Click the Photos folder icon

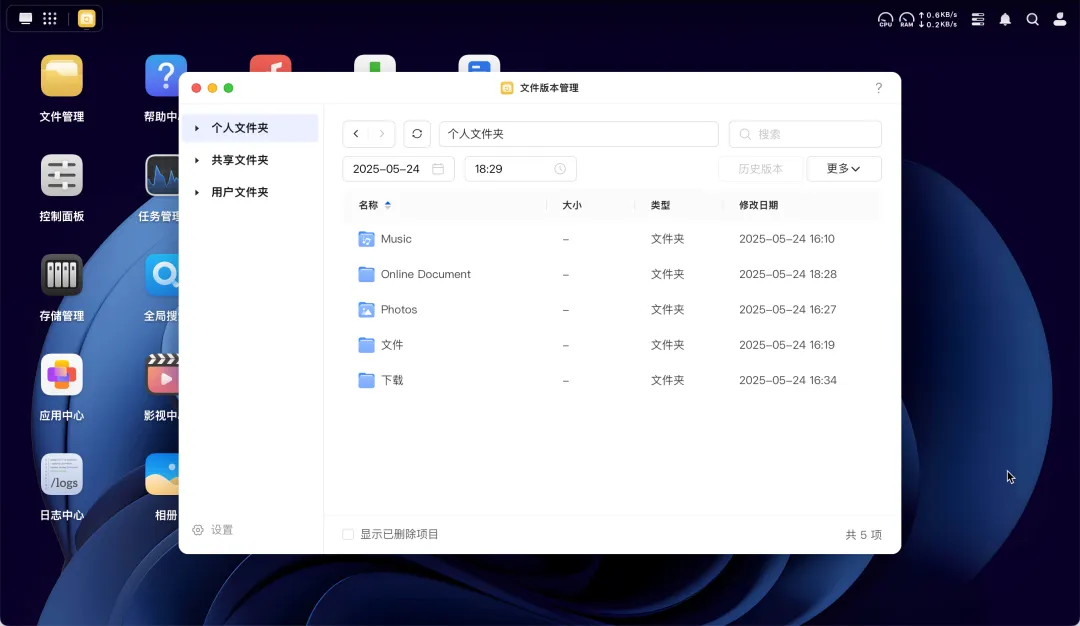(366, 309)
